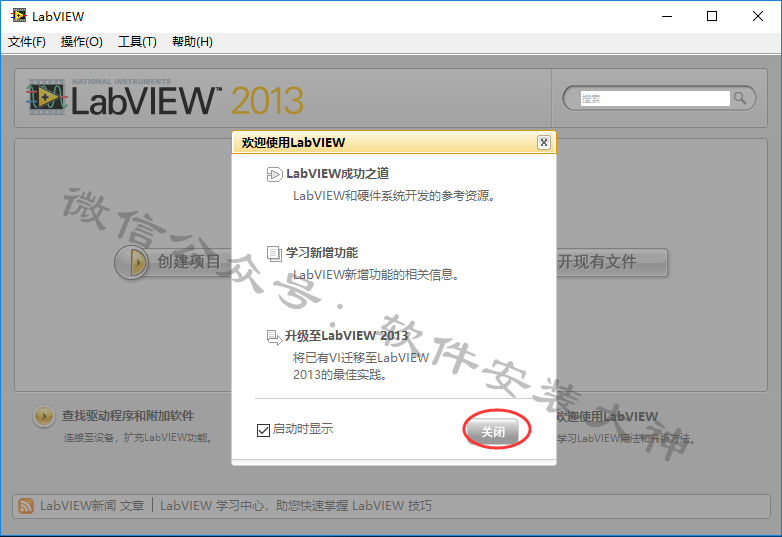Image resolution: width=782 pixels, height=537 pixels.
Task: Open the LabVIEW成功之道 link
Action: pos(337,174)
